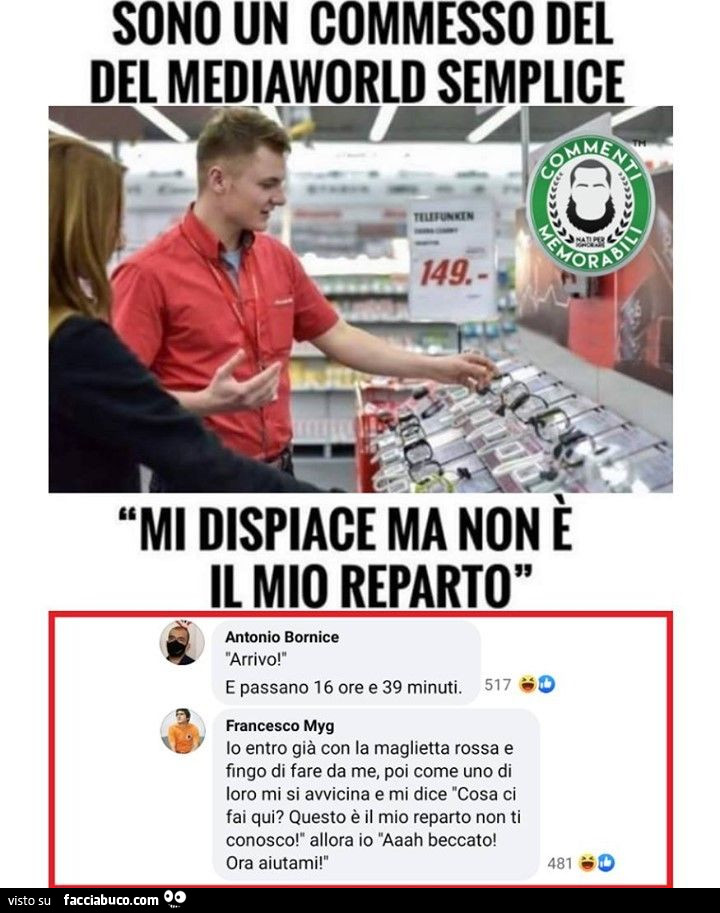Click laughing emoji on Francesco's comment

coord(587,863)
